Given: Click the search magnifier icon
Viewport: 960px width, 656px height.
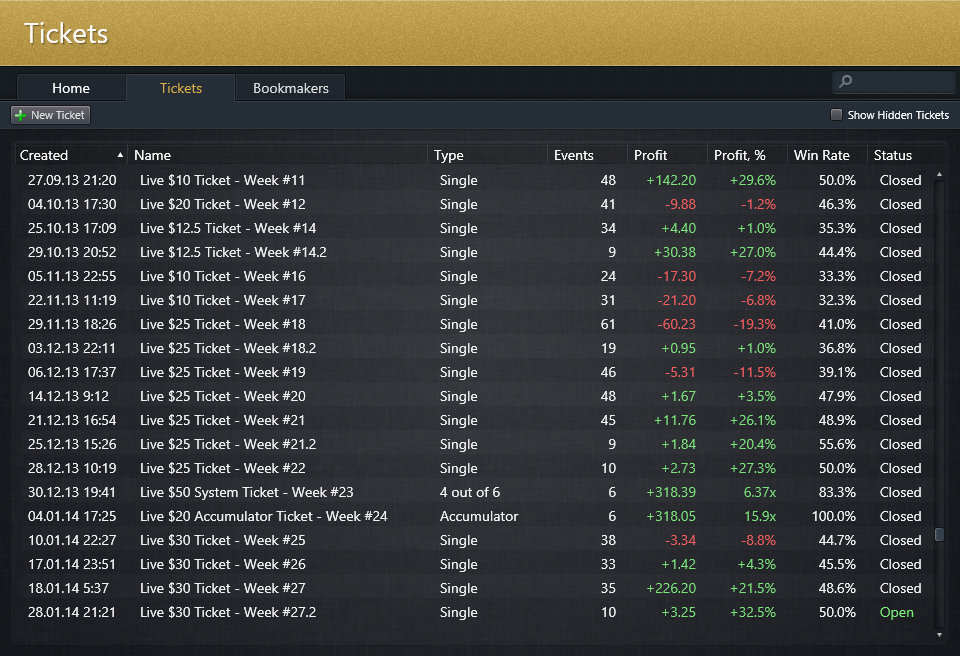Looking at the screenshot, I should 845,81.
